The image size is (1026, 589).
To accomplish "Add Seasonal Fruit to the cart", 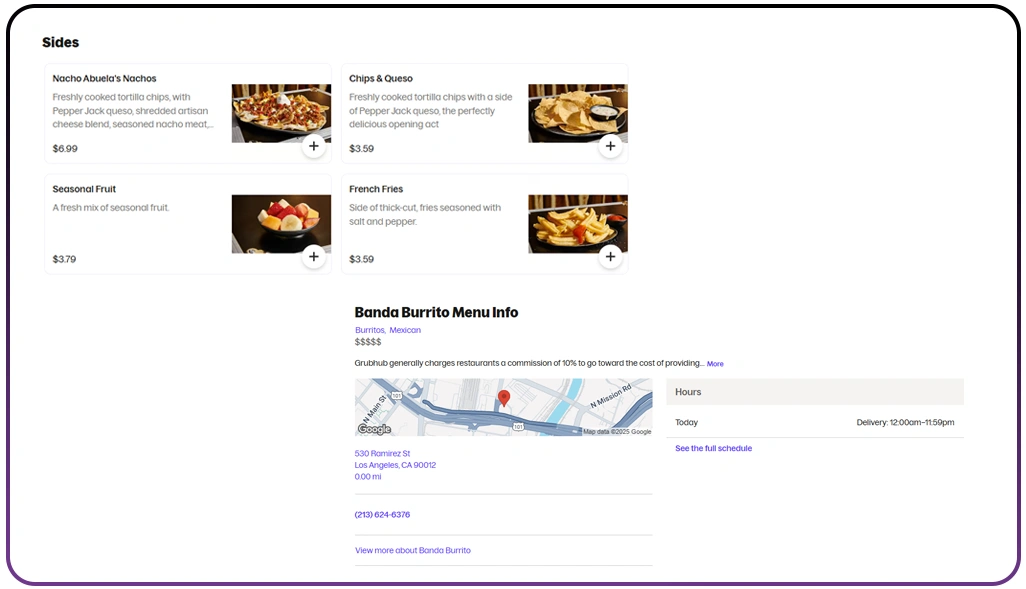I will [313, 257].
